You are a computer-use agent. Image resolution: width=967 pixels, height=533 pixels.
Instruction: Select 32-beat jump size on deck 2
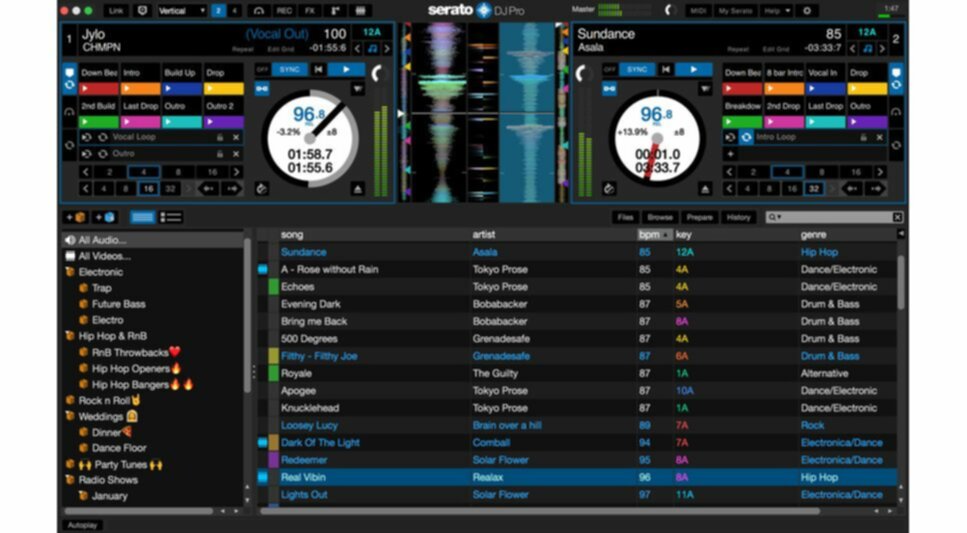tap(814, 189)
